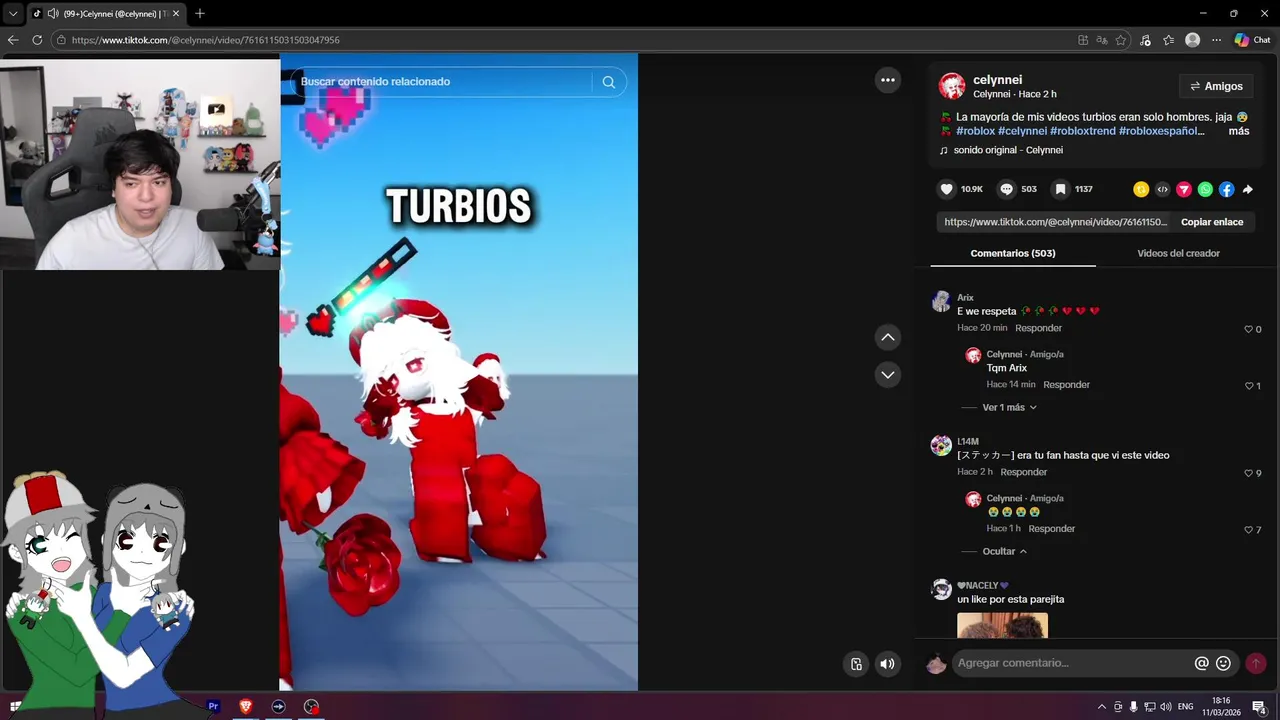Expand 'Ver 1 más' replies
The height and width of the screenshot is (720, 1280).
click(1009, 407)
